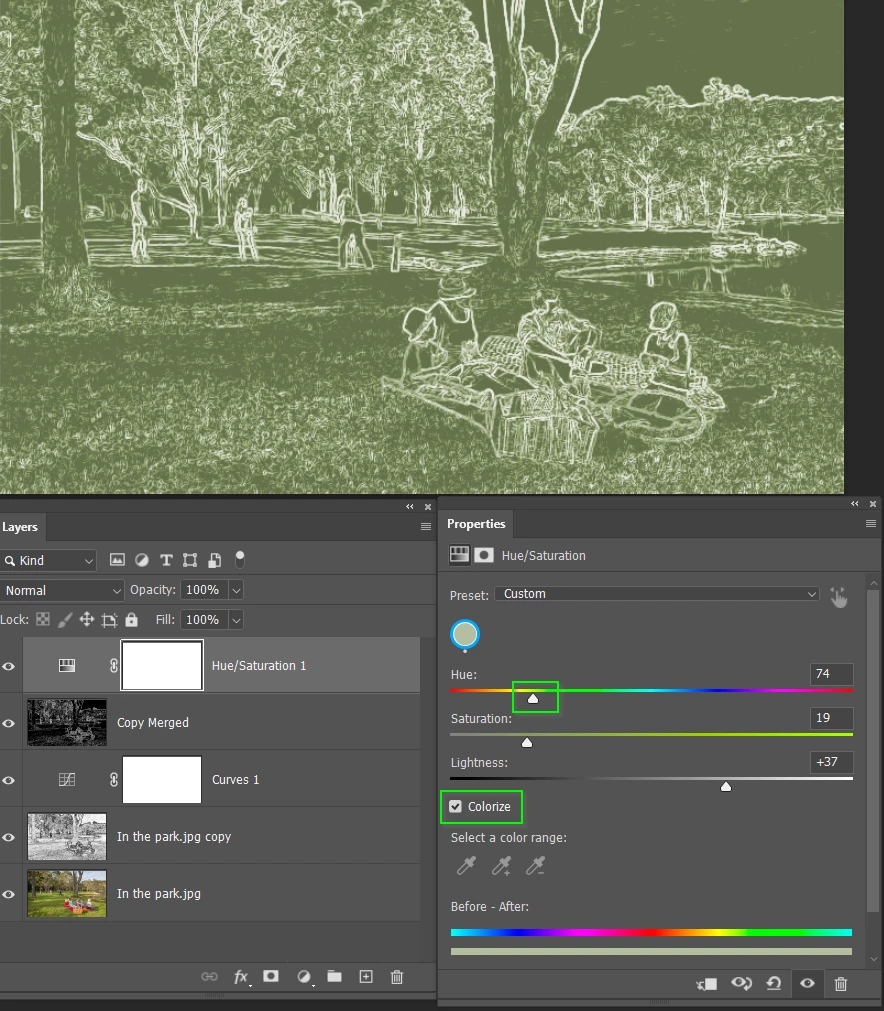
Task: Click the Hue slider handle
Action: coord(533,698)
